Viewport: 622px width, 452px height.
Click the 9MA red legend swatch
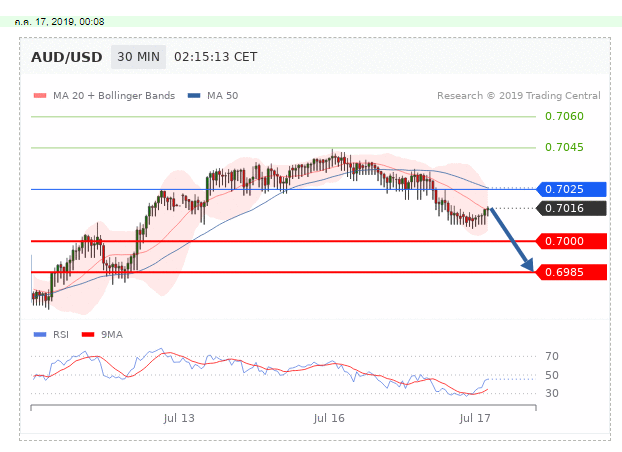(x=88, y=335)
